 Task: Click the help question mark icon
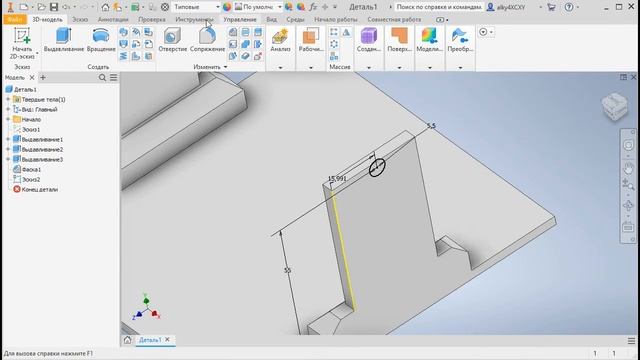pyautogui.click(x=569, y=7)
